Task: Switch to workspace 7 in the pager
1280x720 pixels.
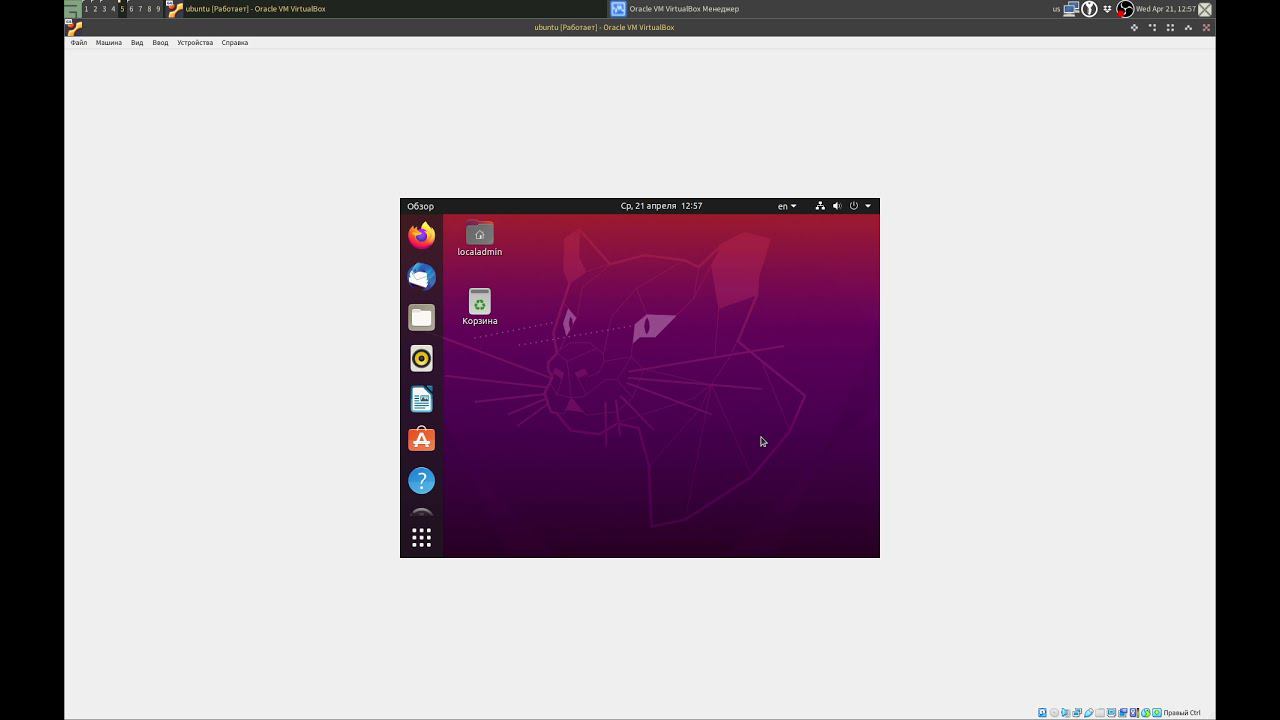Action: [140, 9]
